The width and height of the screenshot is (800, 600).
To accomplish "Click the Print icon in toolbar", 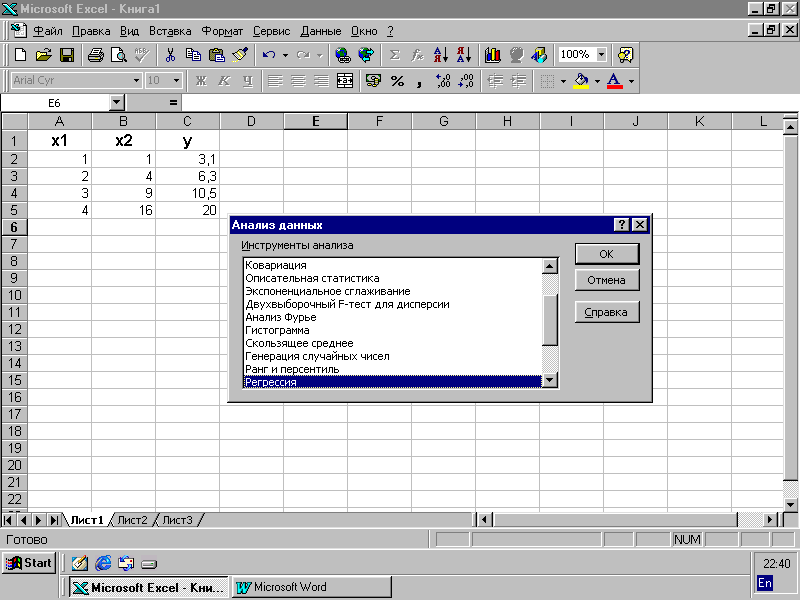I will pyautogui.click(x=95, y=55).
